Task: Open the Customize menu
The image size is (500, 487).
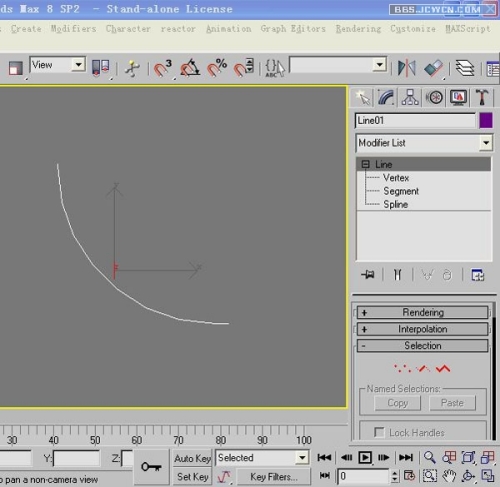Action: click(x=413, y=29)
